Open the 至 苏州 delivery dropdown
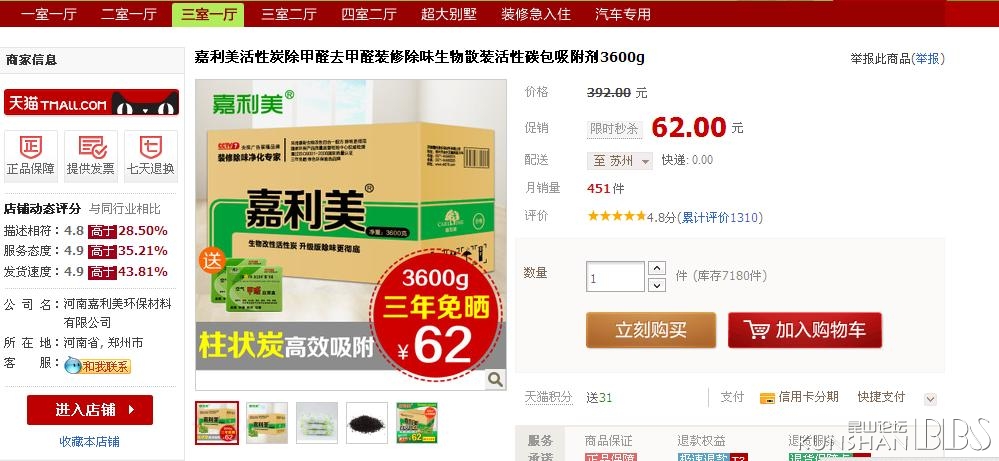 coord(620,161)
